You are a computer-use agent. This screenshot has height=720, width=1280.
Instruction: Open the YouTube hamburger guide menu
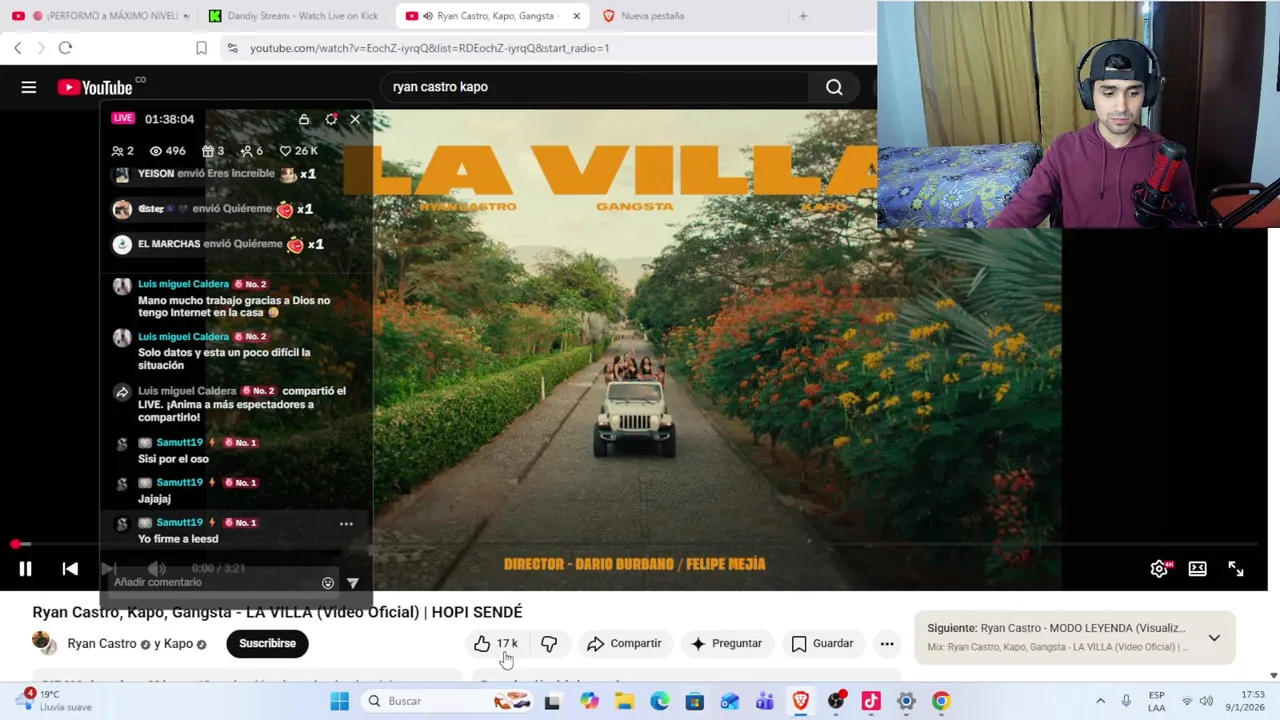click(x=29, y=88)
